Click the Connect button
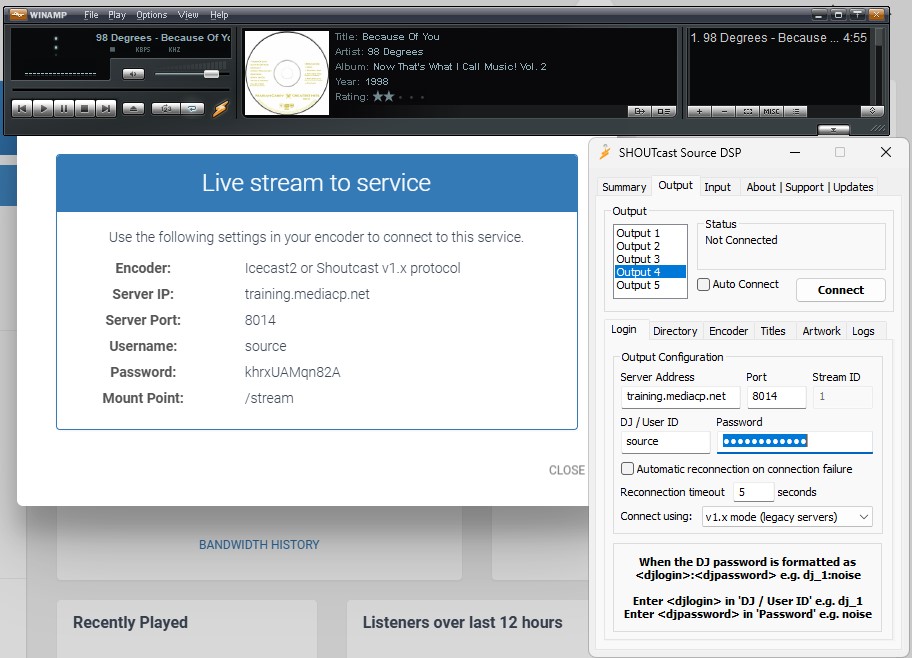 (x=840, y=290)
